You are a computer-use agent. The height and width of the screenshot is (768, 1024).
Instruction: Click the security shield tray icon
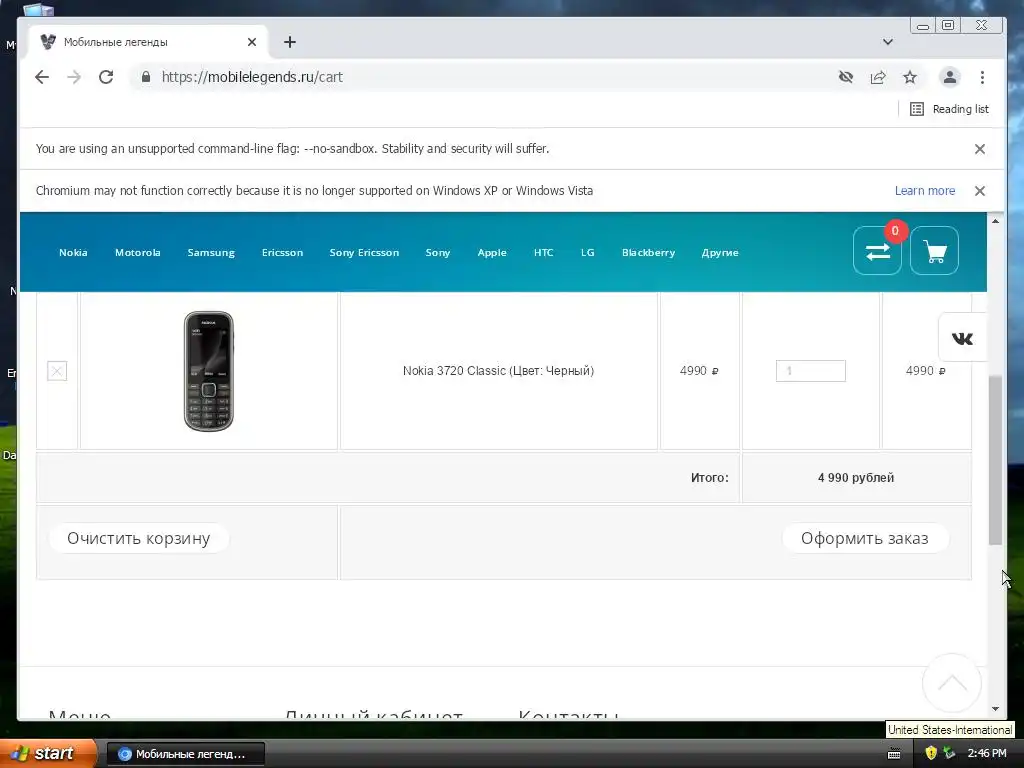pos(931,753)
